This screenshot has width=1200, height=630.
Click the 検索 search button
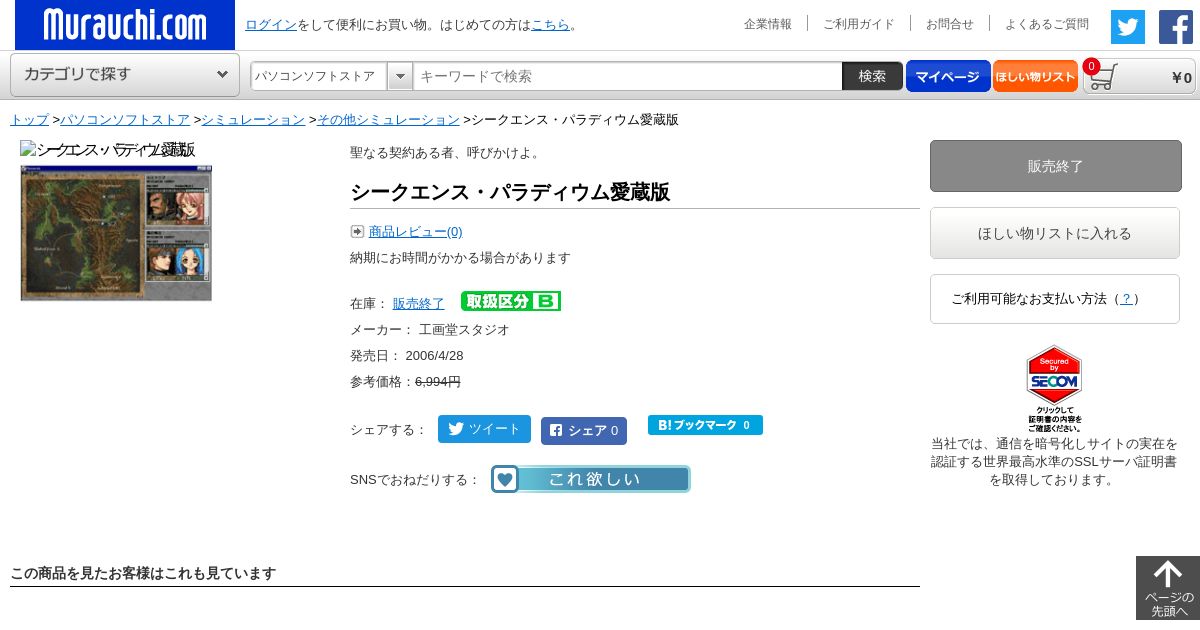[872, 76]
